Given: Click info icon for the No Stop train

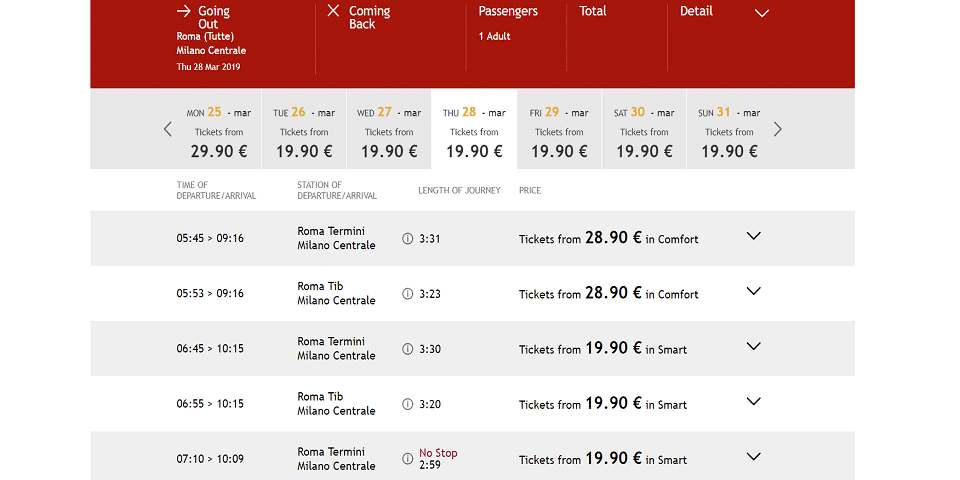Looking at the screenshot, I should point(407,459).
